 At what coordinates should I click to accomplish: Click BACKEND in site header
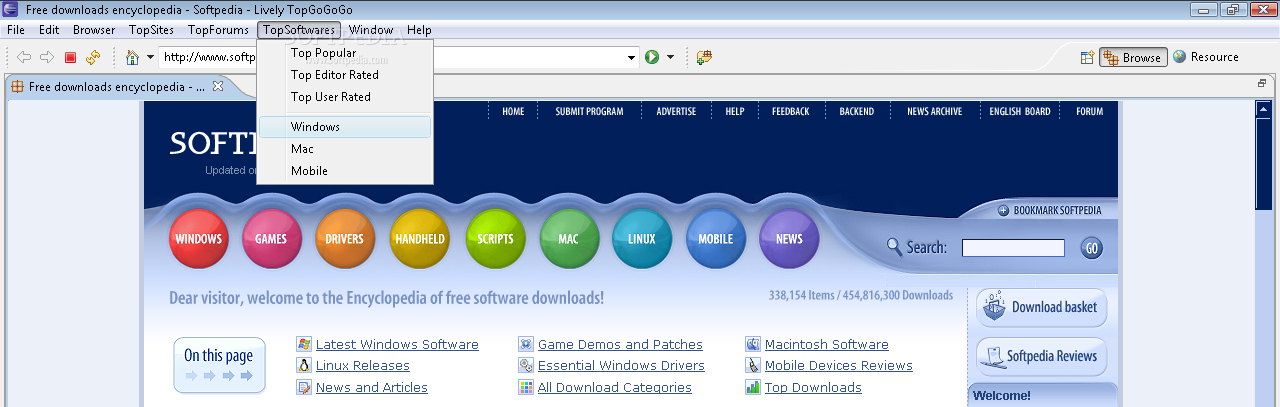click(x=857, y=112)
